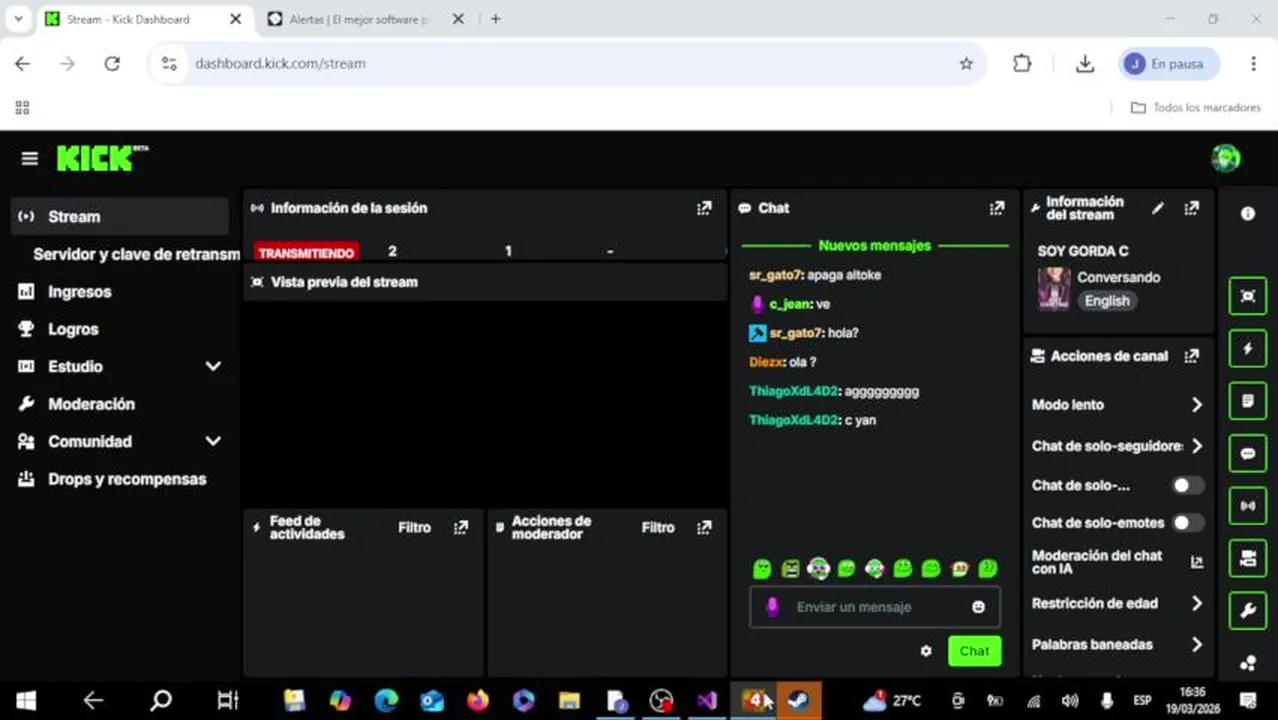1278x720 pixels.
Task: Open Restricción de edad options arrow
Action: point(1197,603)
